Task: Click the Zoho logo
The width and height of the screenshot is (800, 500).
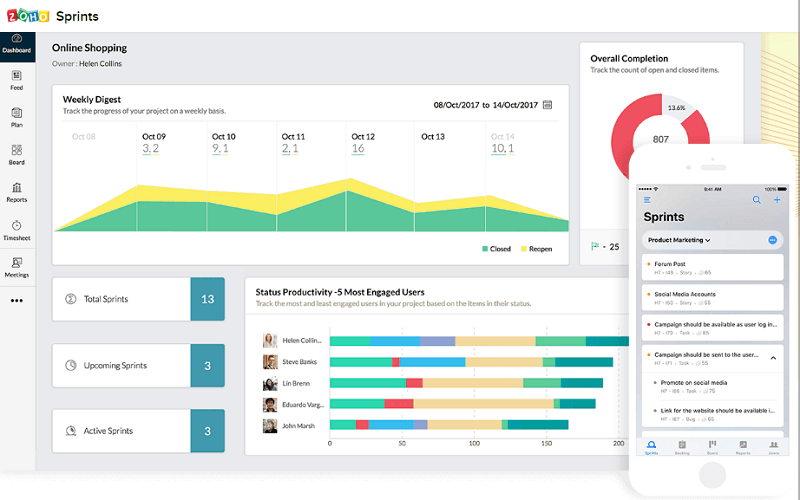Action: tap(28, 16)
